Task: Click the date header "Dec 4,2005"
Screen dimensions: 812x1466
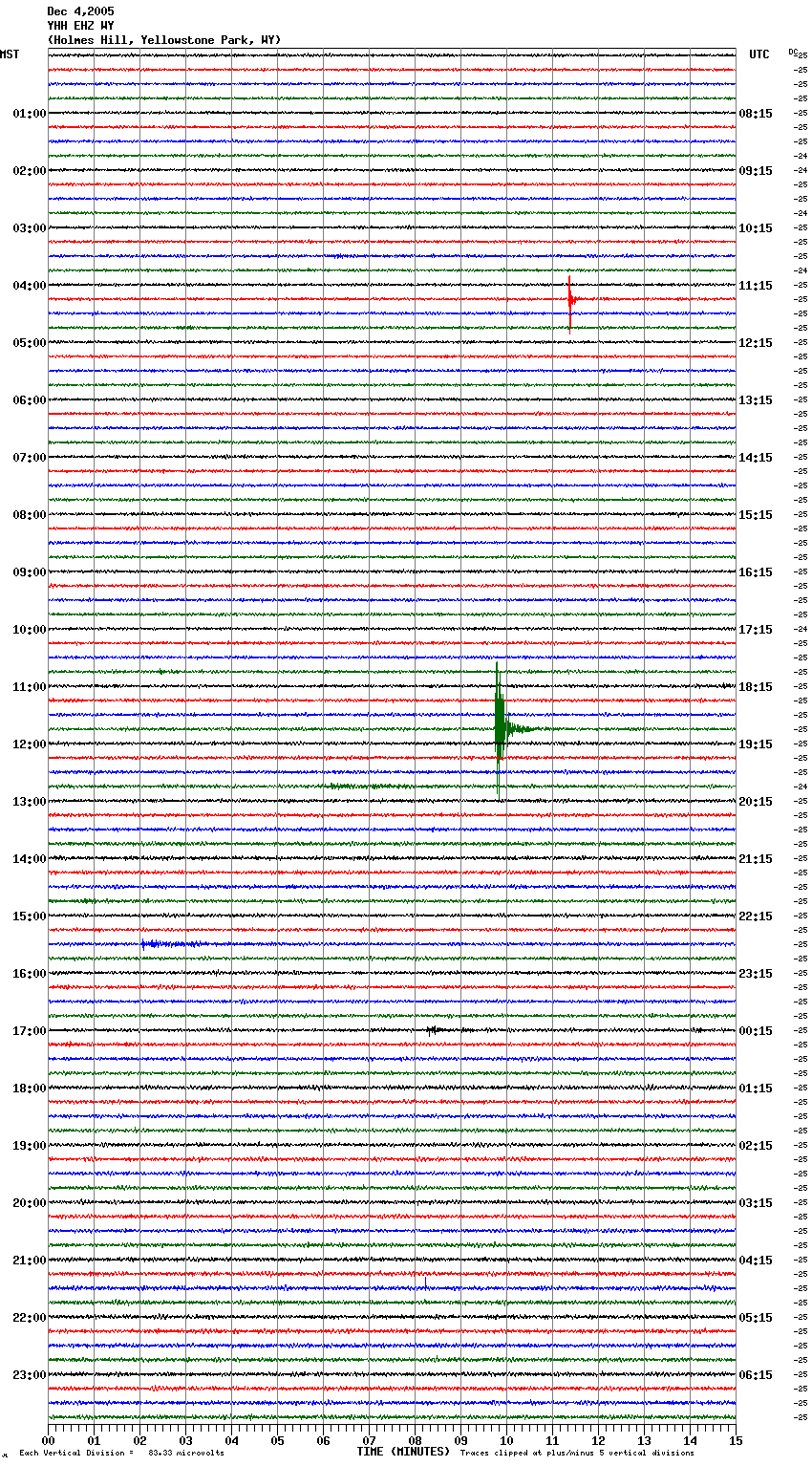Action: [80, 11]
